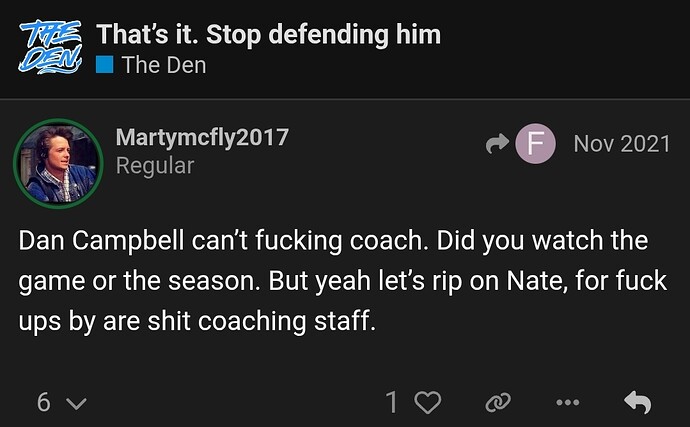This screenshot has height=427, width=690.
Task: Show who liked via the 1 count
Action: click(x=392, y=403)
